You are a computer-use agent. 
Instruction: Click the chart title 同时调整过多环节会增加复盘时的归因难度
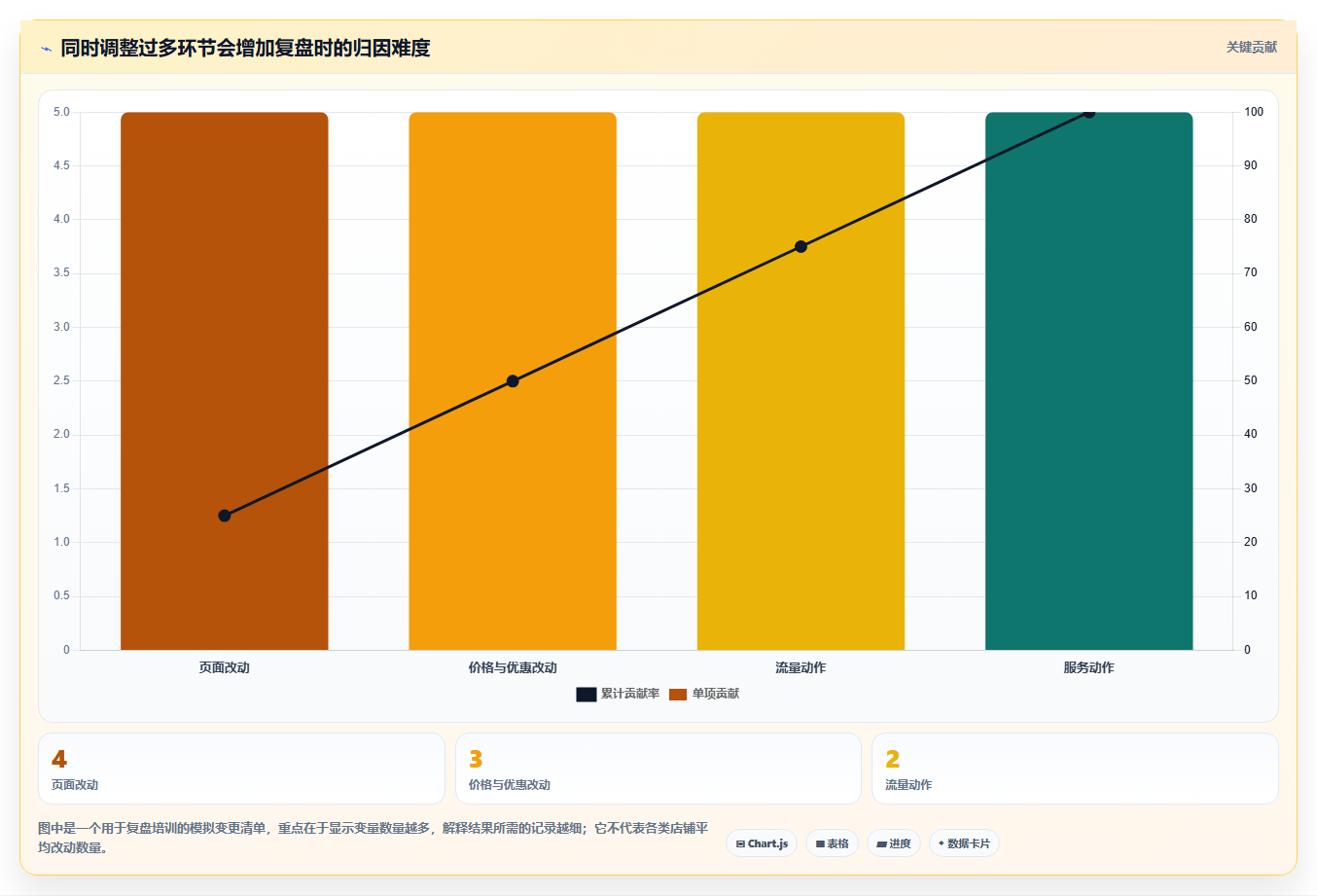tap(245, 48)
